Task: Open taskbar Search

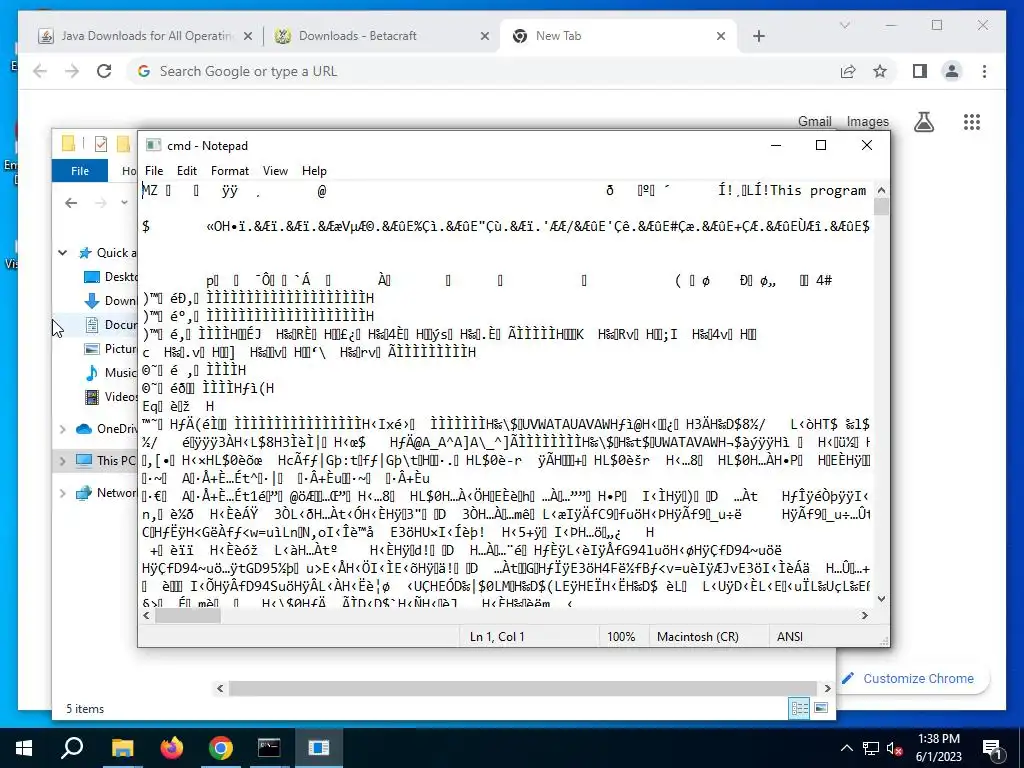Action: click(x=72, y=748)
